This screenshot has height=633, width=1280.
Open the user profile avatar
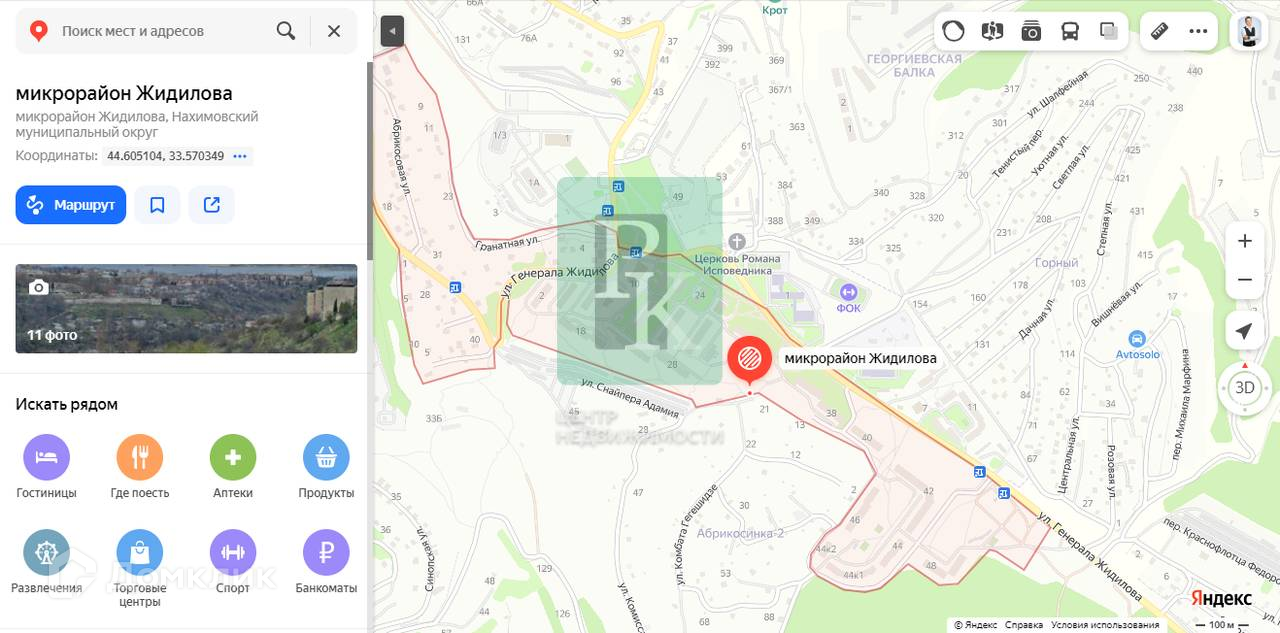click(1248, 31)
